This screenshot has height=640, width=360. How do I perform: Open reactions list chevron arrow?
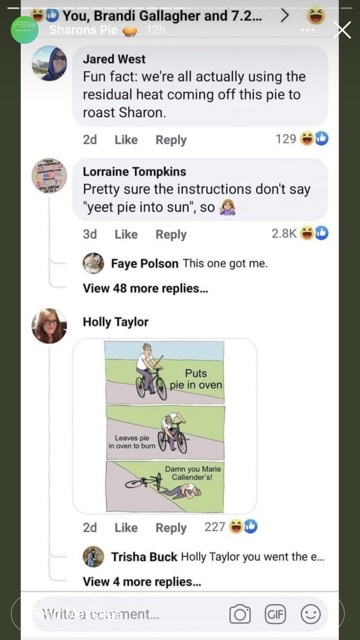(x=285, y=16)
